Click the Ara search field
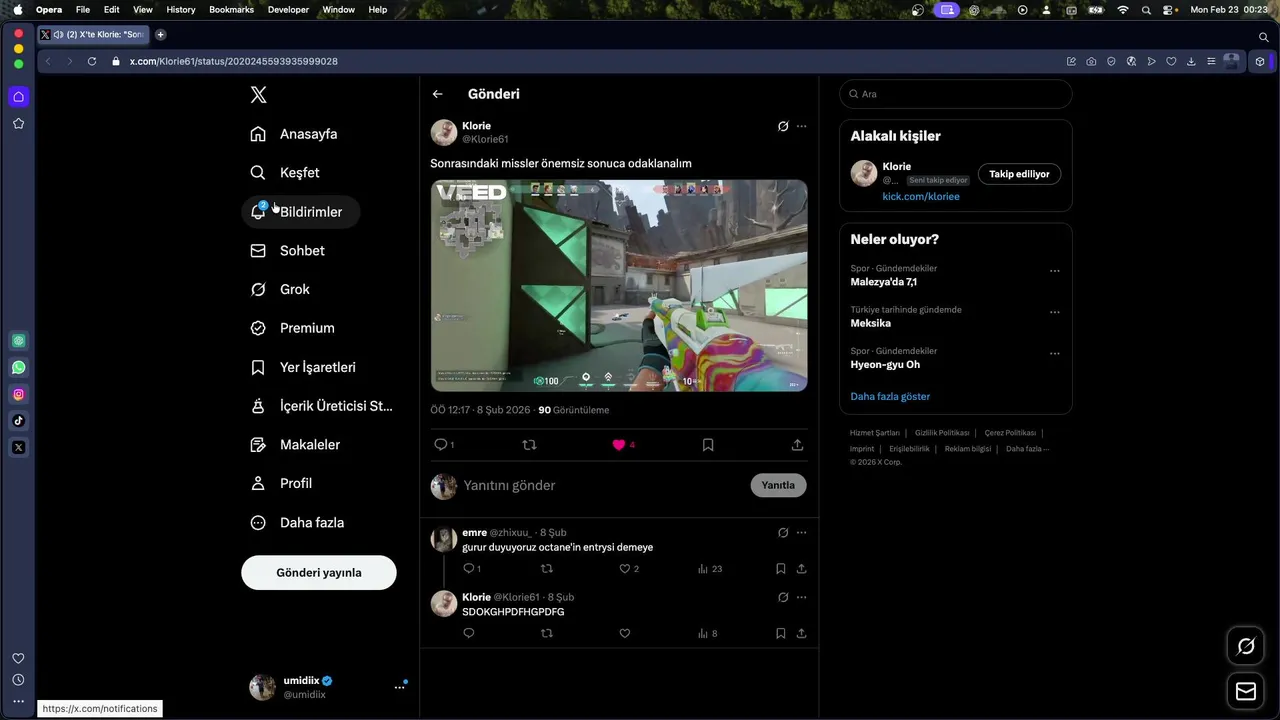 (956, 94)
